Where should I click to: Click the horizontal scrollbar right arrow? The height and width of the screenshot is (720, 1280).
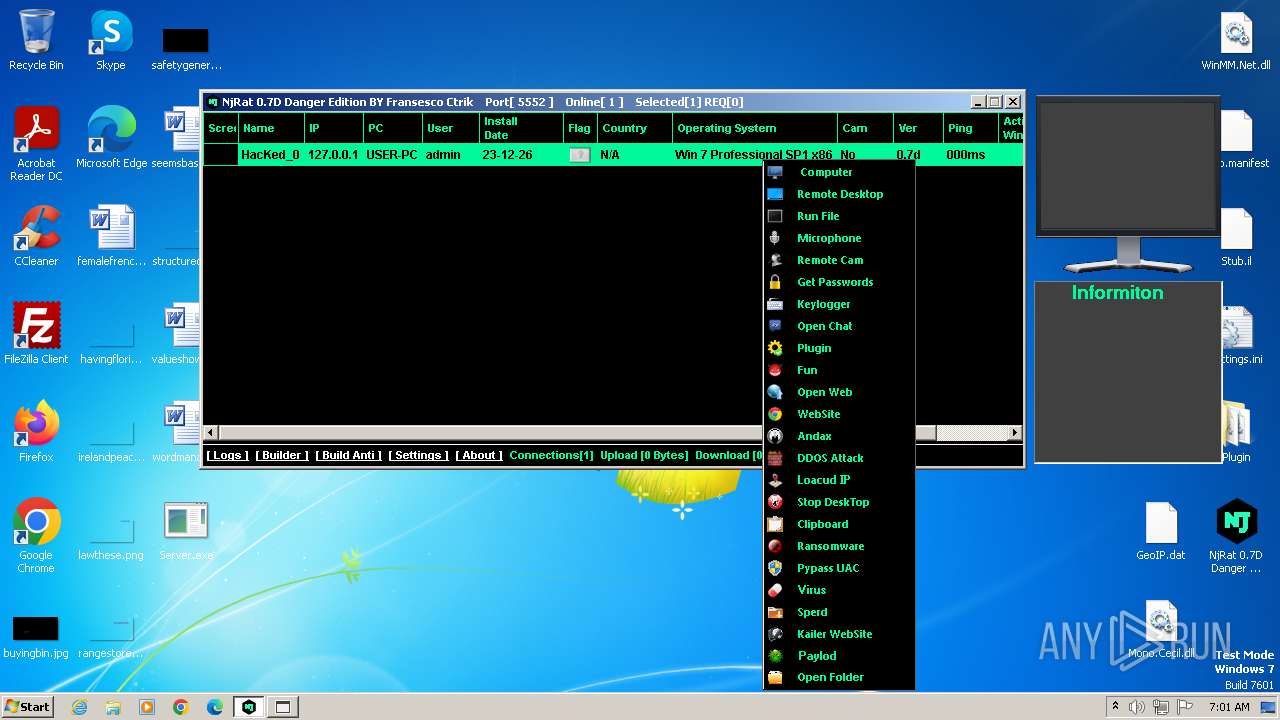[x=1015, y=433]
